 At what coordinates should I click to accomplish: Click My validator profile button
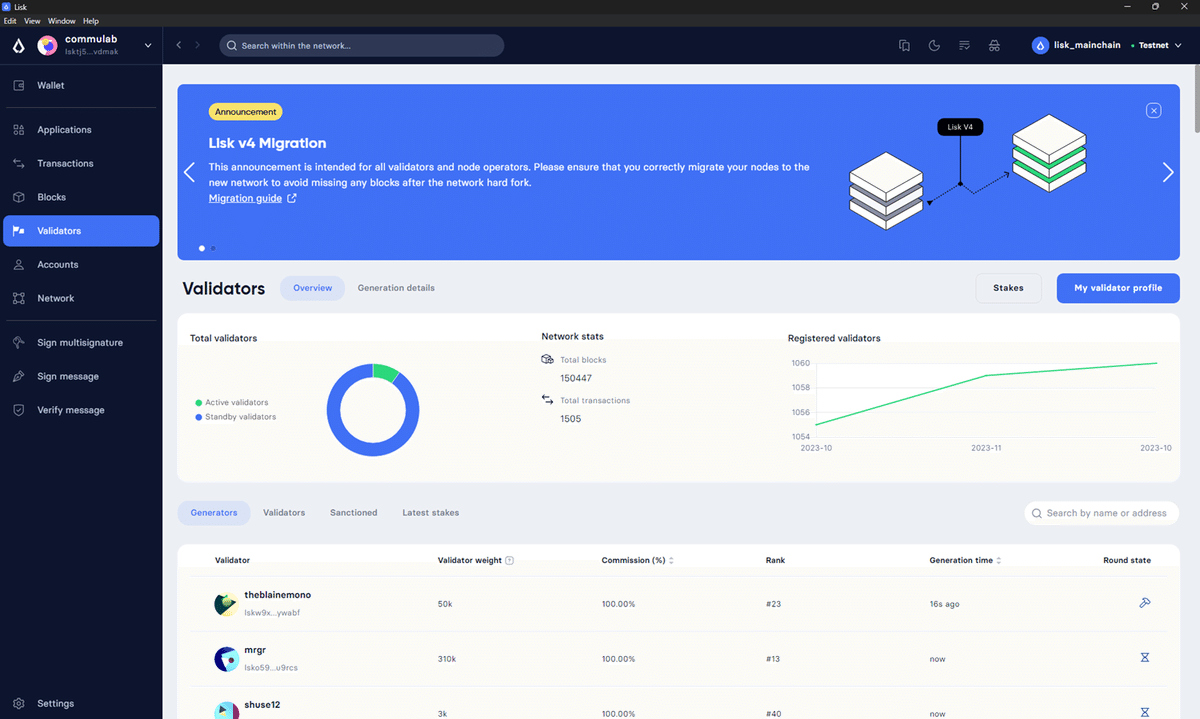pyautogui.click(x=1118, y=288)
